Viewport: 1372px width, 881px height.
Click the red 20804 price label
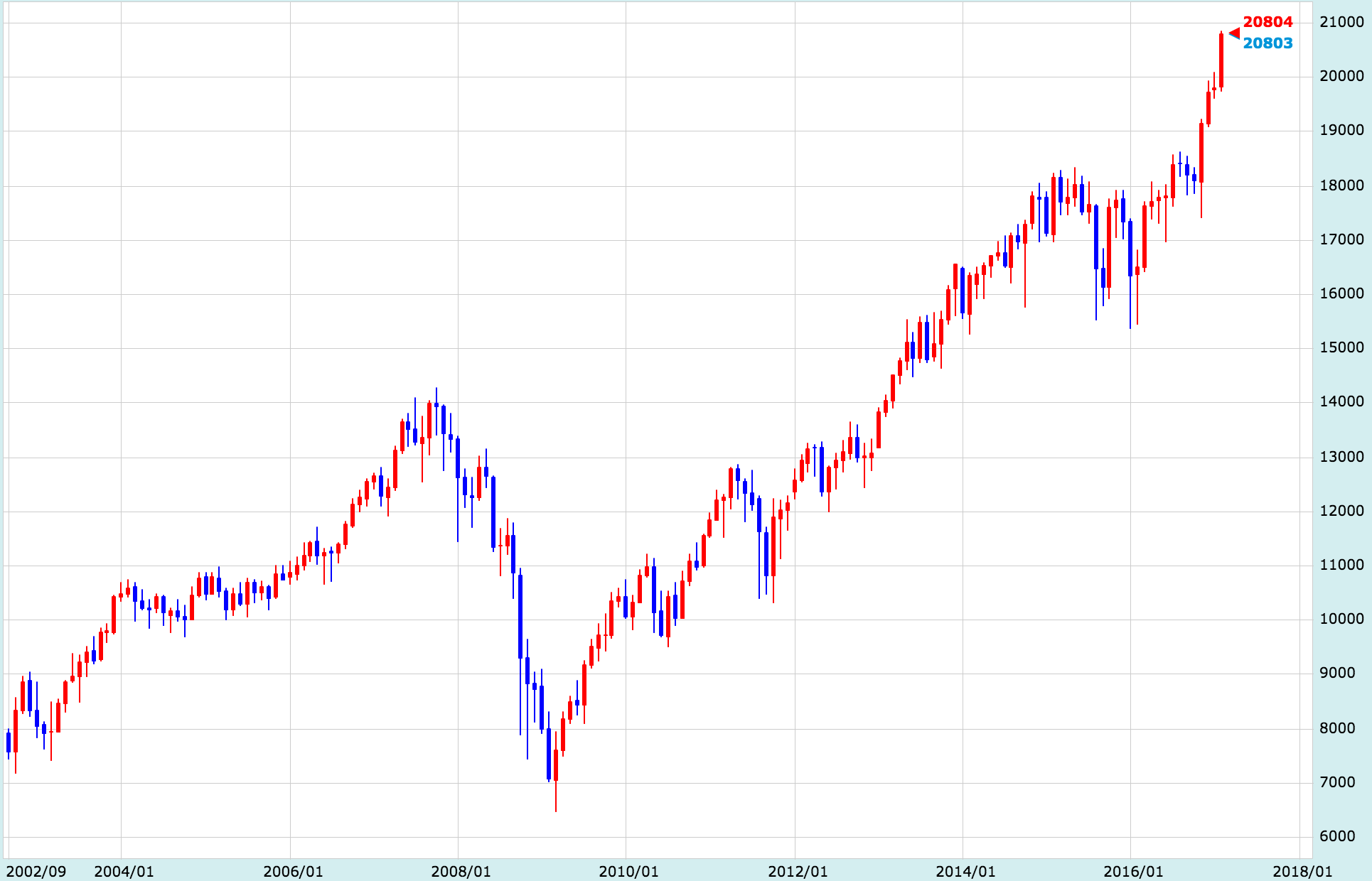point(1268,22)
